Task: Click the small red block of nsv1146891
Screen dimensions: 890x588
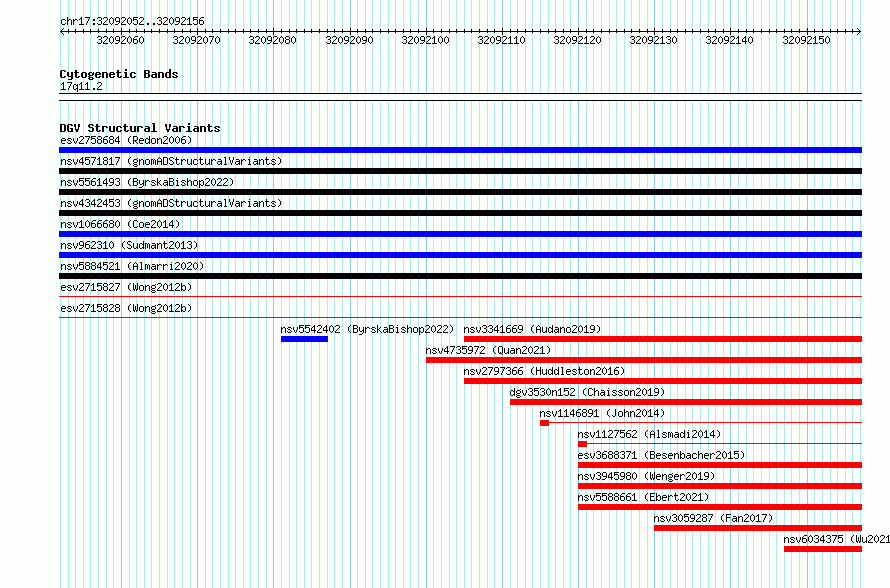Action: coord(544,423)
